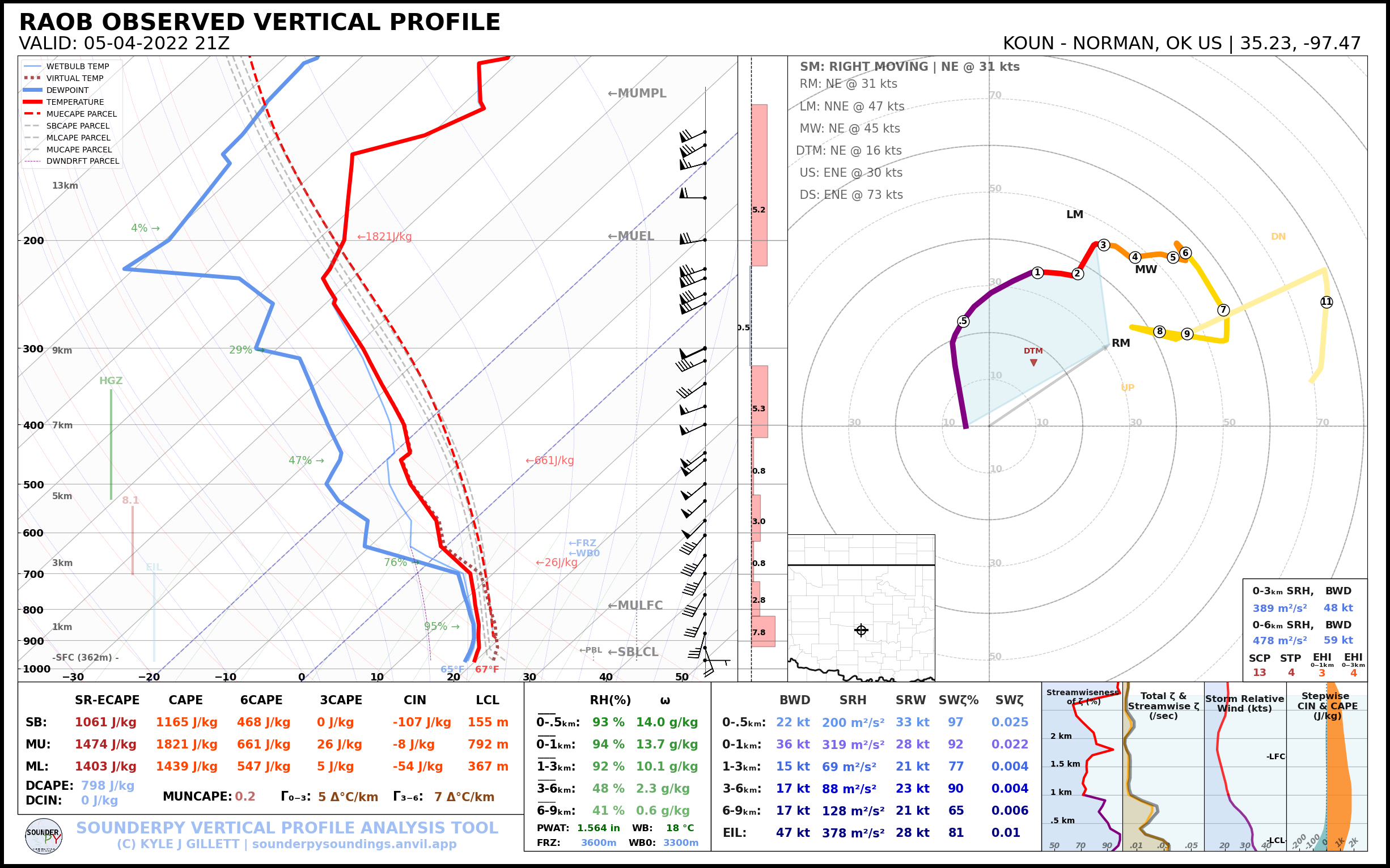Click hodograph height marker number 11
The height and width of the screenshot is (868, 1390).
1327,302
